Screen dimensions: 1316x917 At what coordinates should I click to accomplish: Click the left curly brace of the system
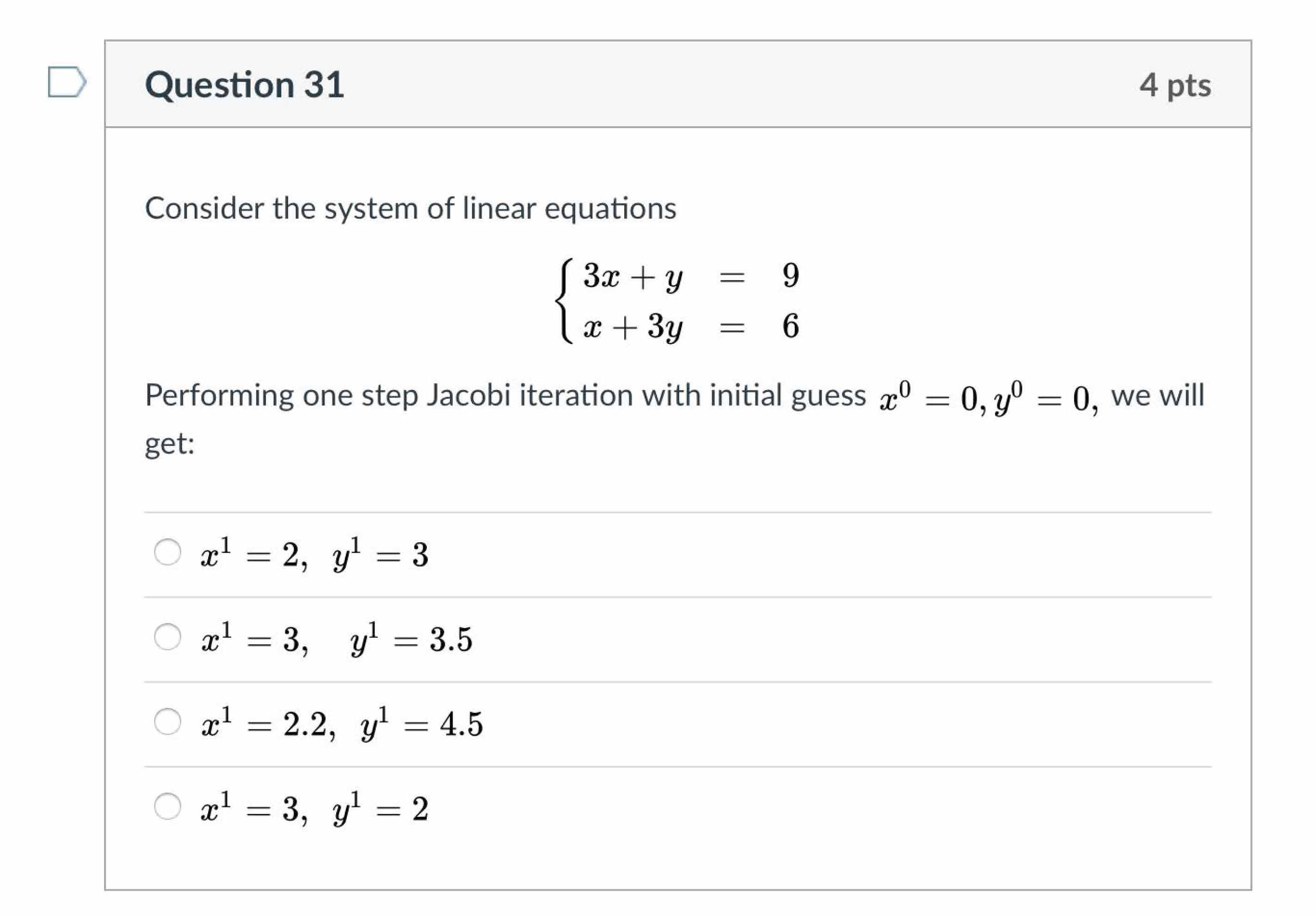tap(564, 301)
